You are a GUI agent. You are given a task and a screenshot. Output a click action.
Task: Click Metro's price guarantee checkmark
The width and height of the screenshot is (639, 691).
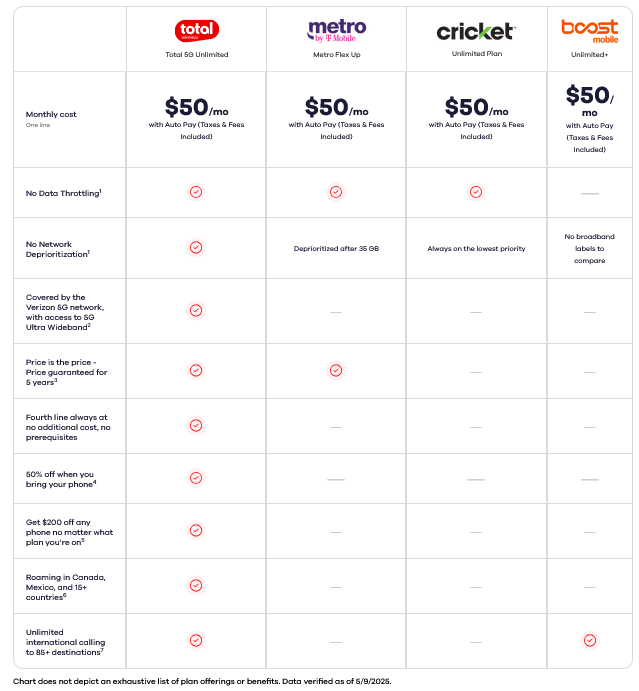tap(336, 371)
